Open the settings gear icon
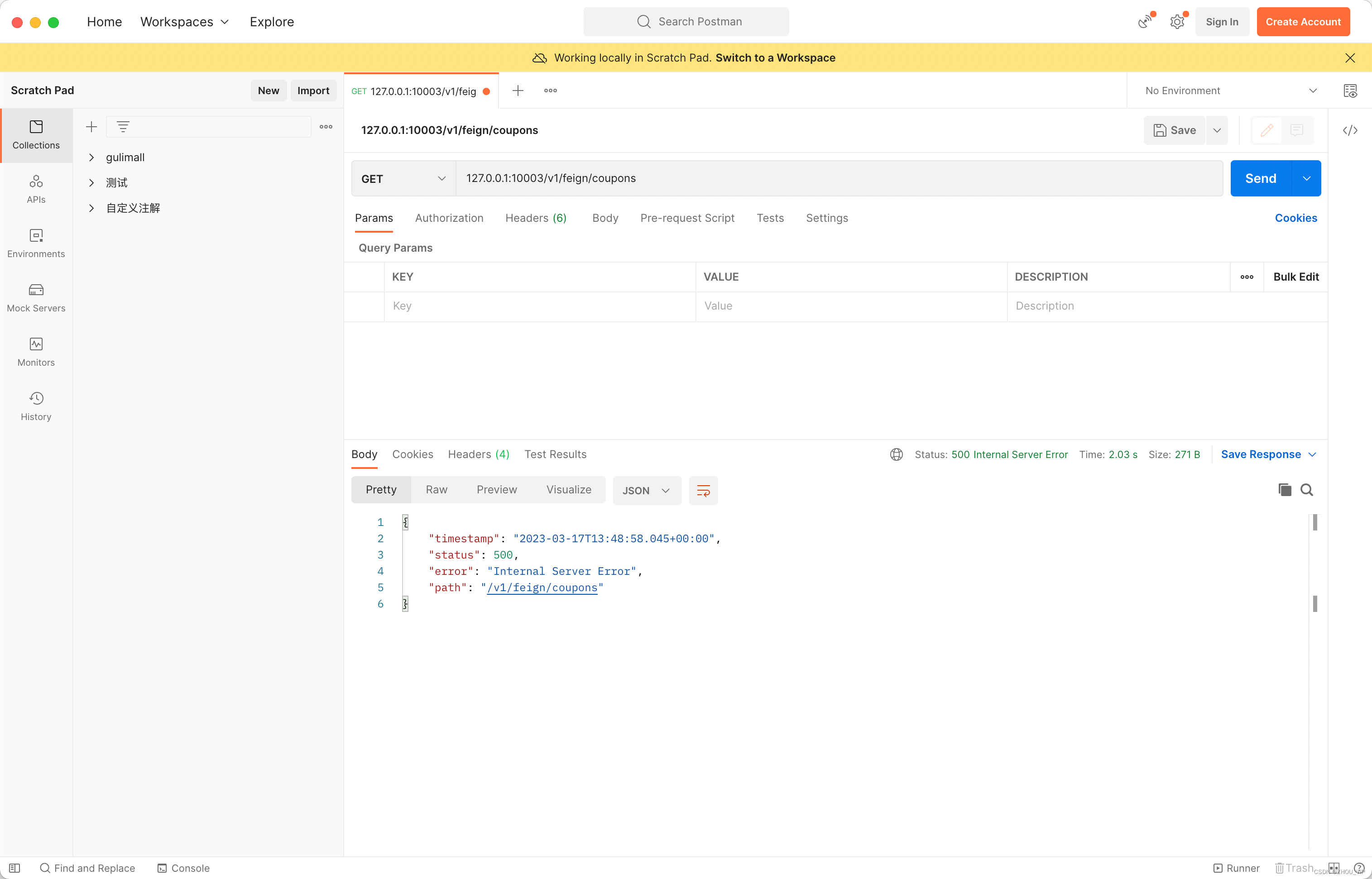 click(x=1177, y=22)
